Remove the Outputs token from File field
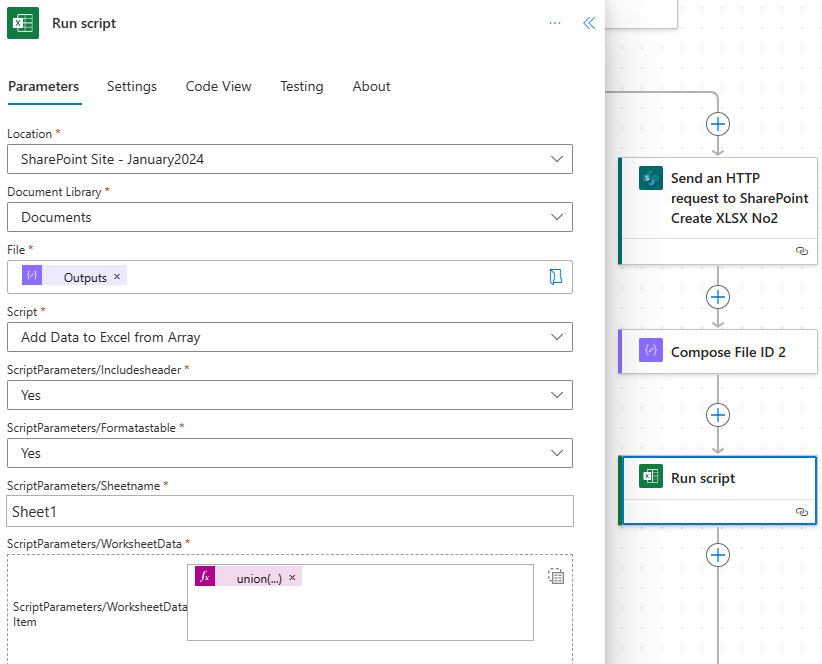Viewport: 822px width, 664px height. pos(117,277)
